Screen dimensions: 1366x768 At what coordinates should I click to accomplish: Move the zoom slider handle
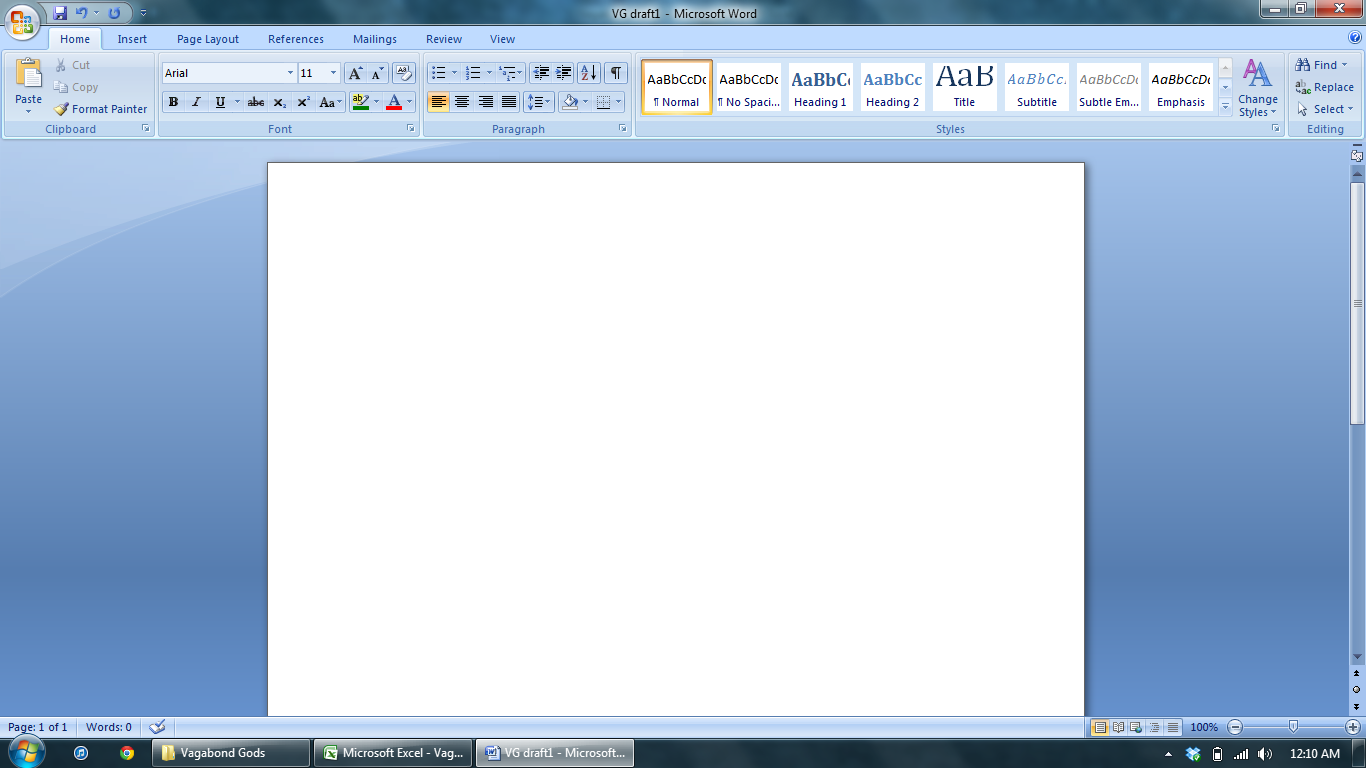[x=1294, y=727]
